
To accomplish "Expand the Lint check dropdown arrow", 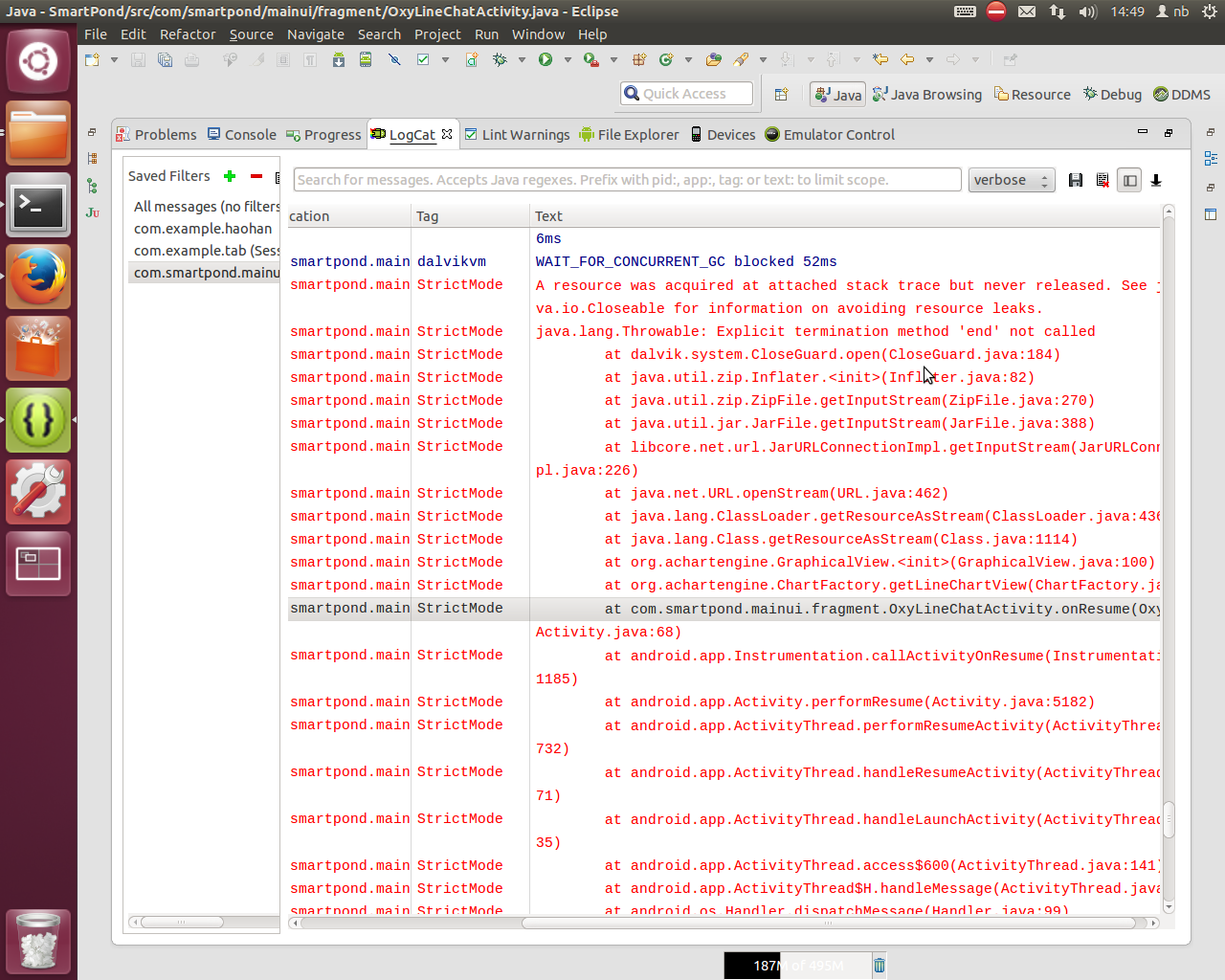I will [x=445, y=59].
